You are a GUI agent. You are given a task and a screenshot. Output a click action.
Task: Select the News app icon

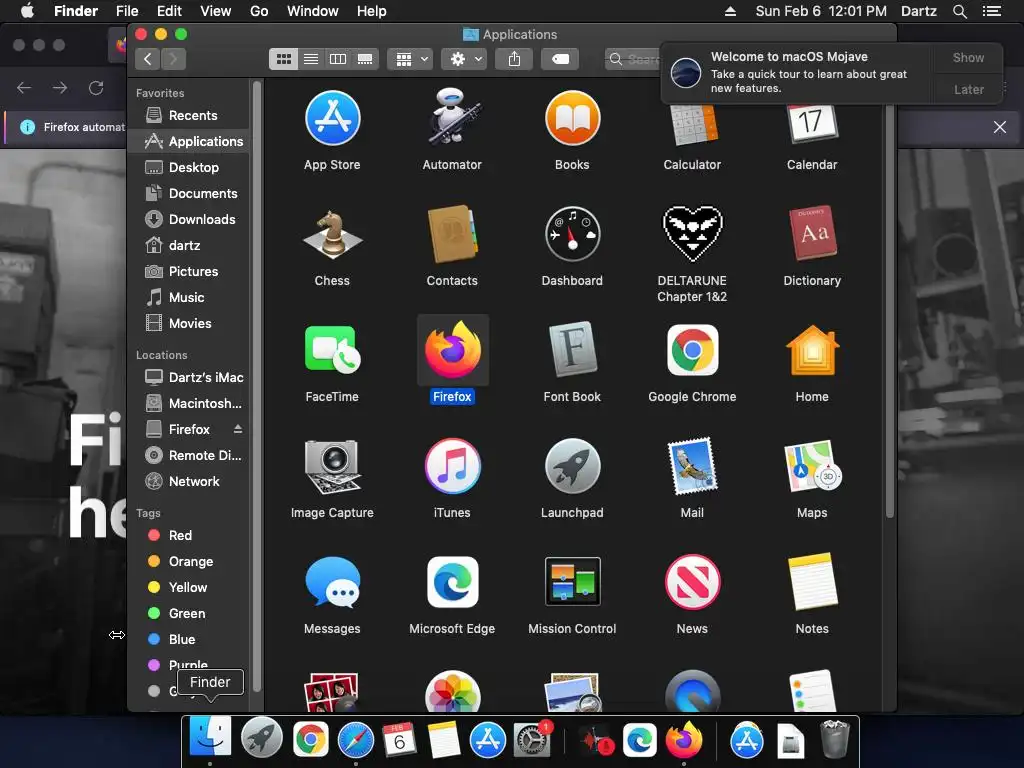692,582
